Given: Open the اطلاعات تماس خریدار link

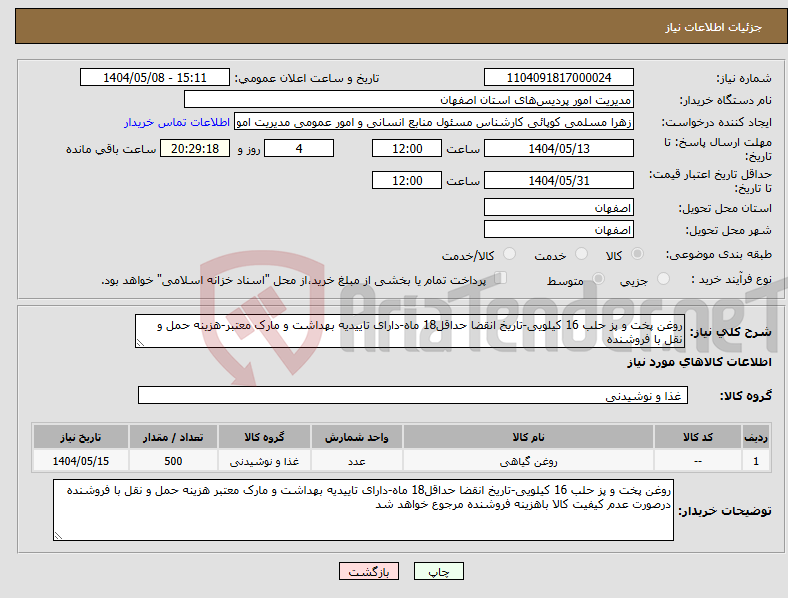Looking at the screenshot, I should pos(177,122).
